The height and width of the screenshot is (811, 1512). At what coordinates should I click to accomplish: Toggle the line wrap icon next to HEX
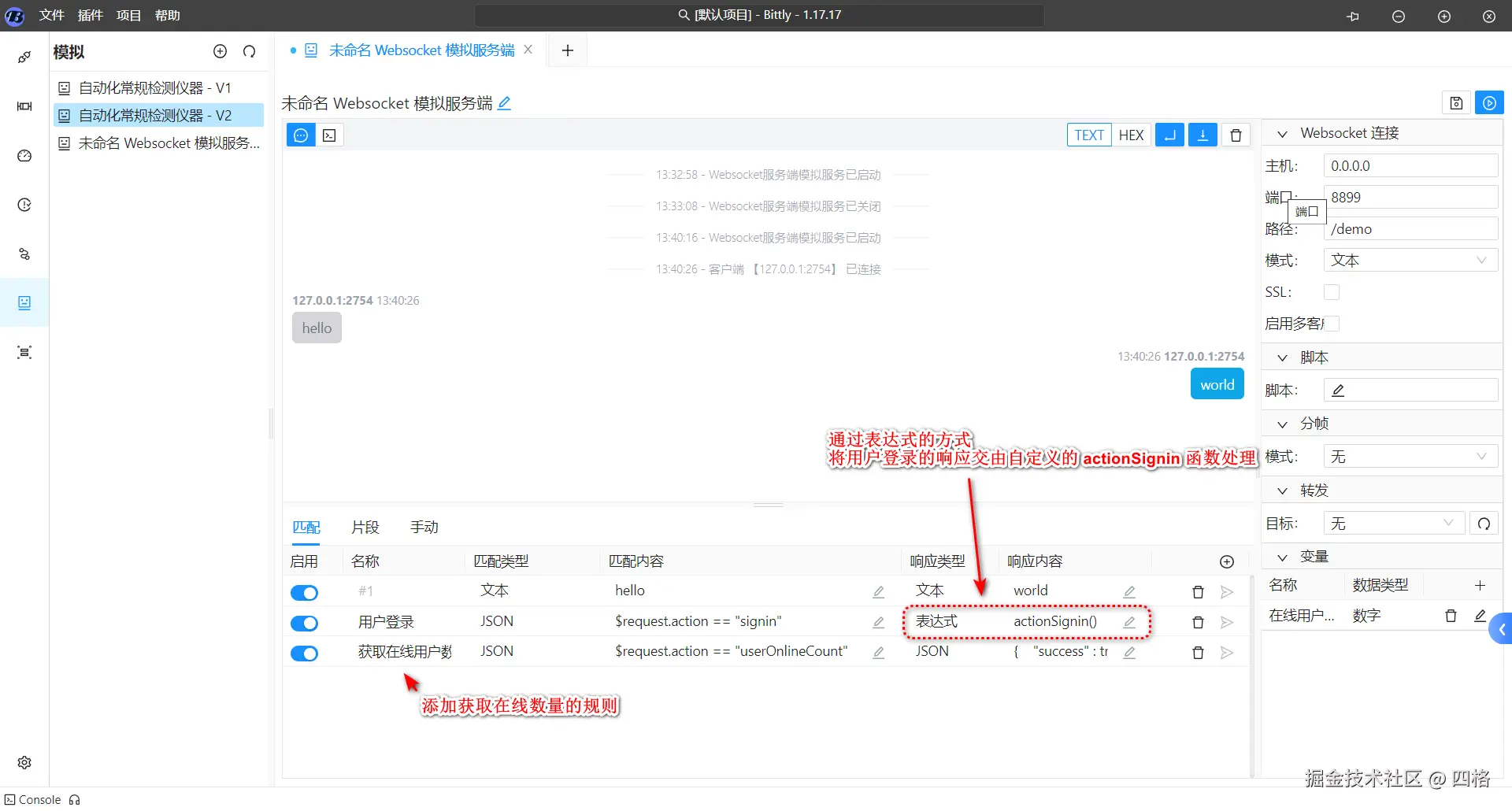coord(1169,135)
